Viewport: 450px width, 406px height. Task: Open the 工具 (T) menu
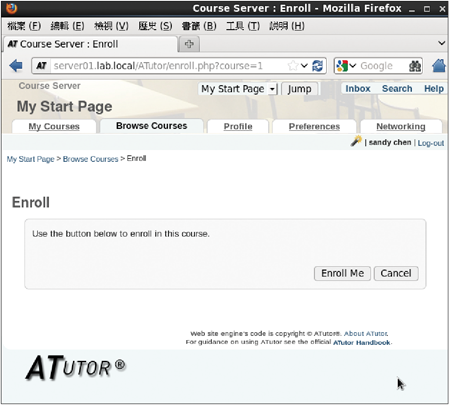[243, 26]
